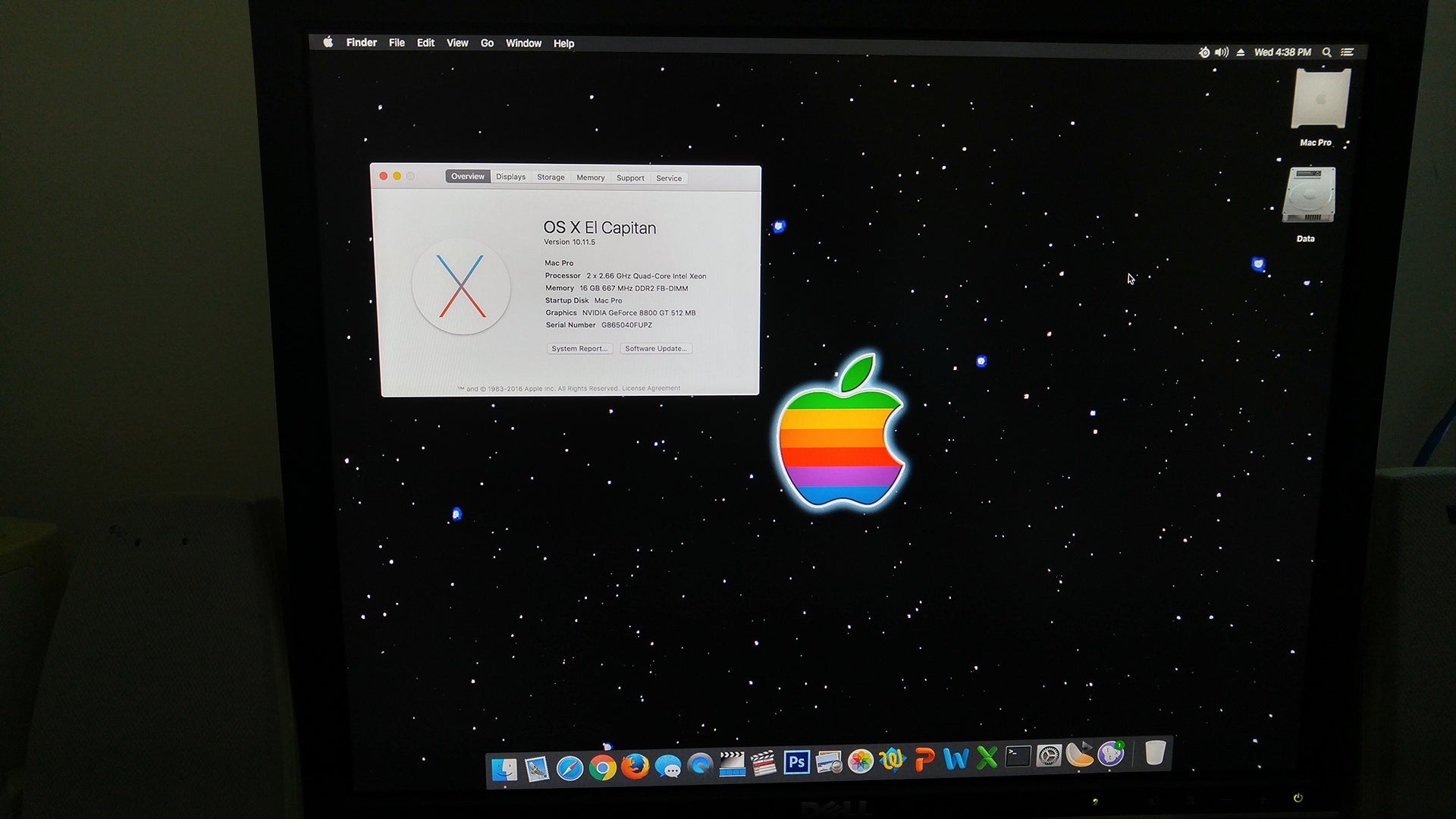The height and width of the screenshot is (819, 1456).
Task: Select the Overview tab
Action: point(468,177)
